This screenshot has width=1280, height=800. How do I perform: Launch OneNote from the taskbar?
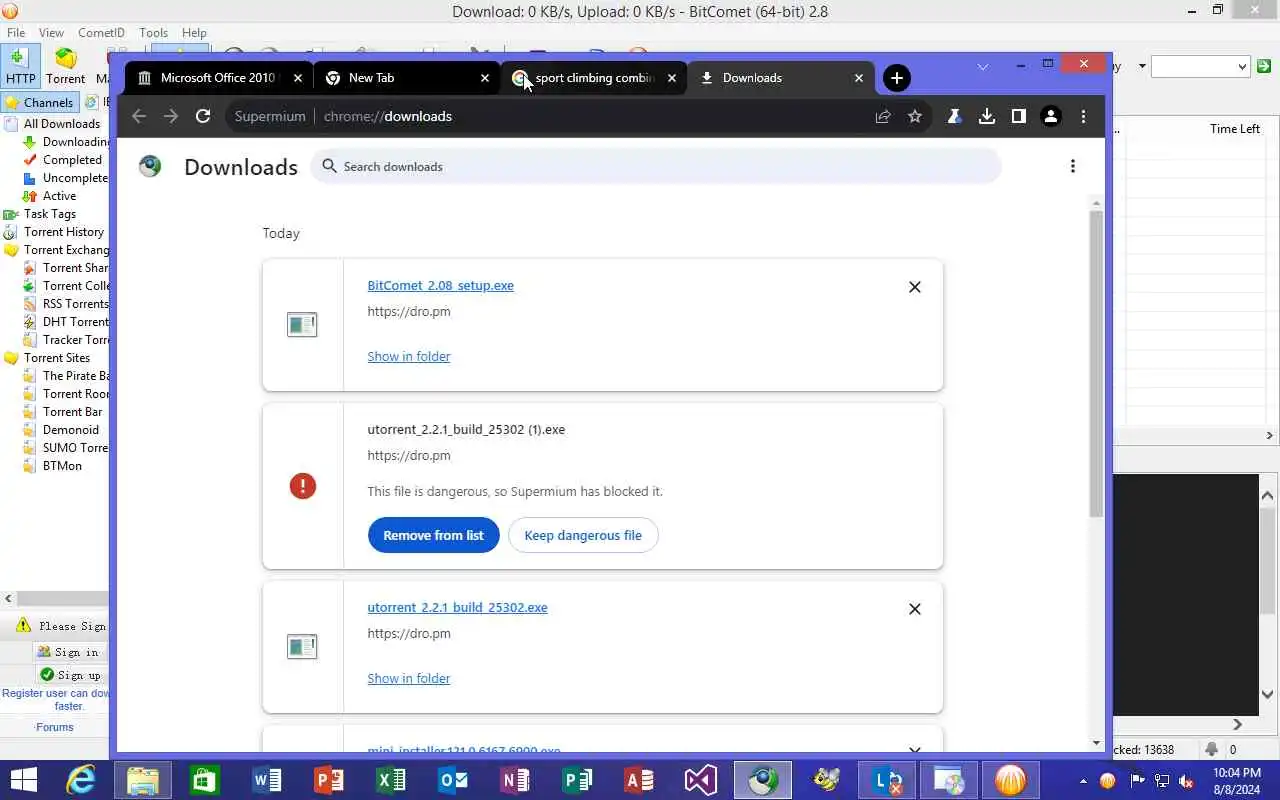pos(515,780)
